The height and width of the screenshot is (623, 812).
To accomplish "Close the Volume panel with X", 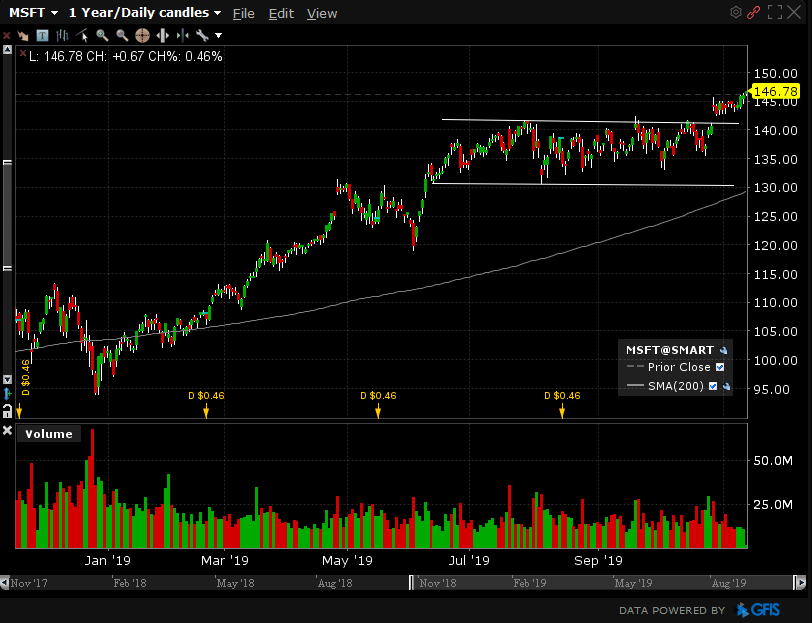I will [7, 430].
